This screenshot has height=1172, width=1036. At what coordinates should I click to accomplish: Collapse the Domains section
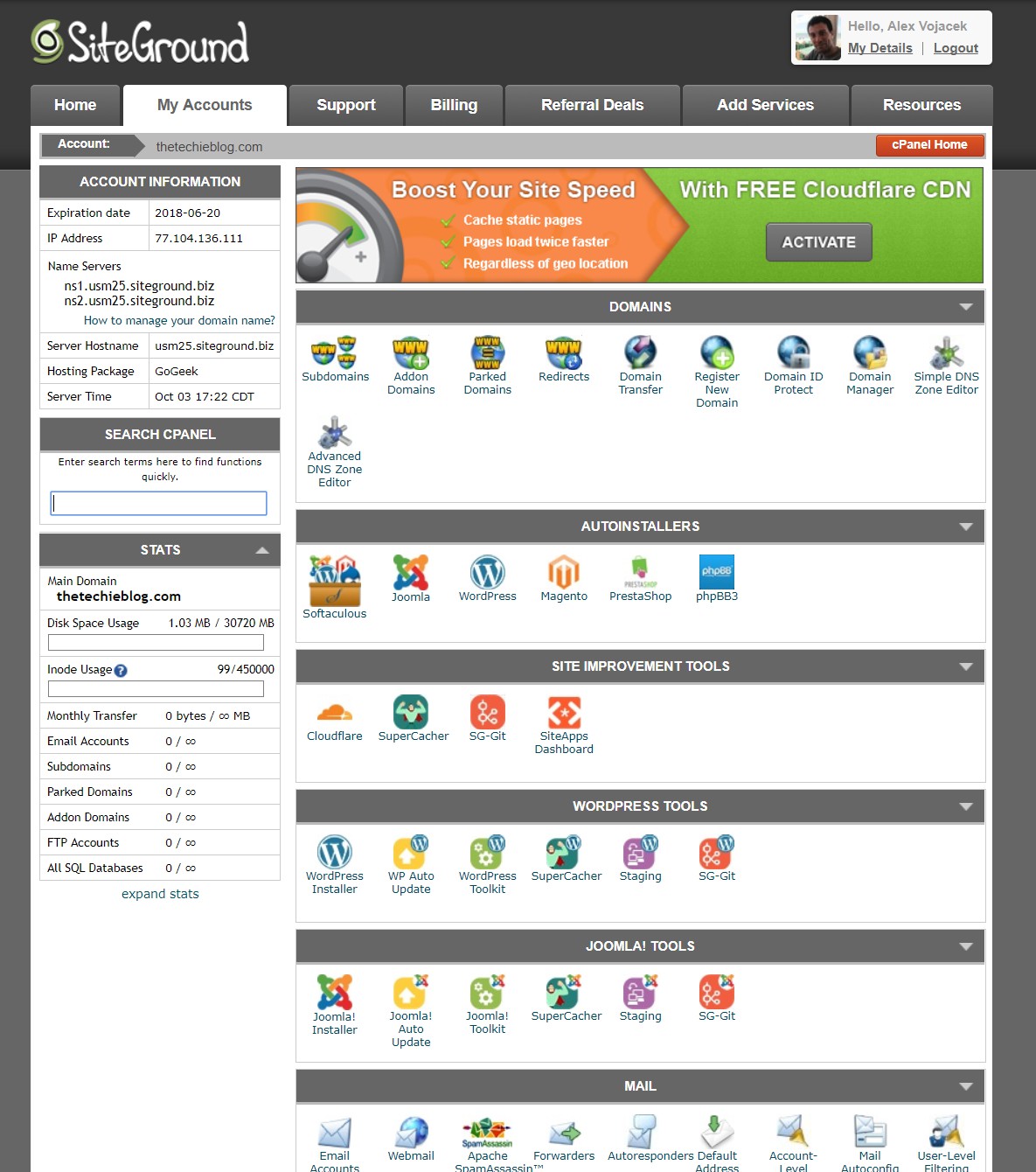click(966, 307)
